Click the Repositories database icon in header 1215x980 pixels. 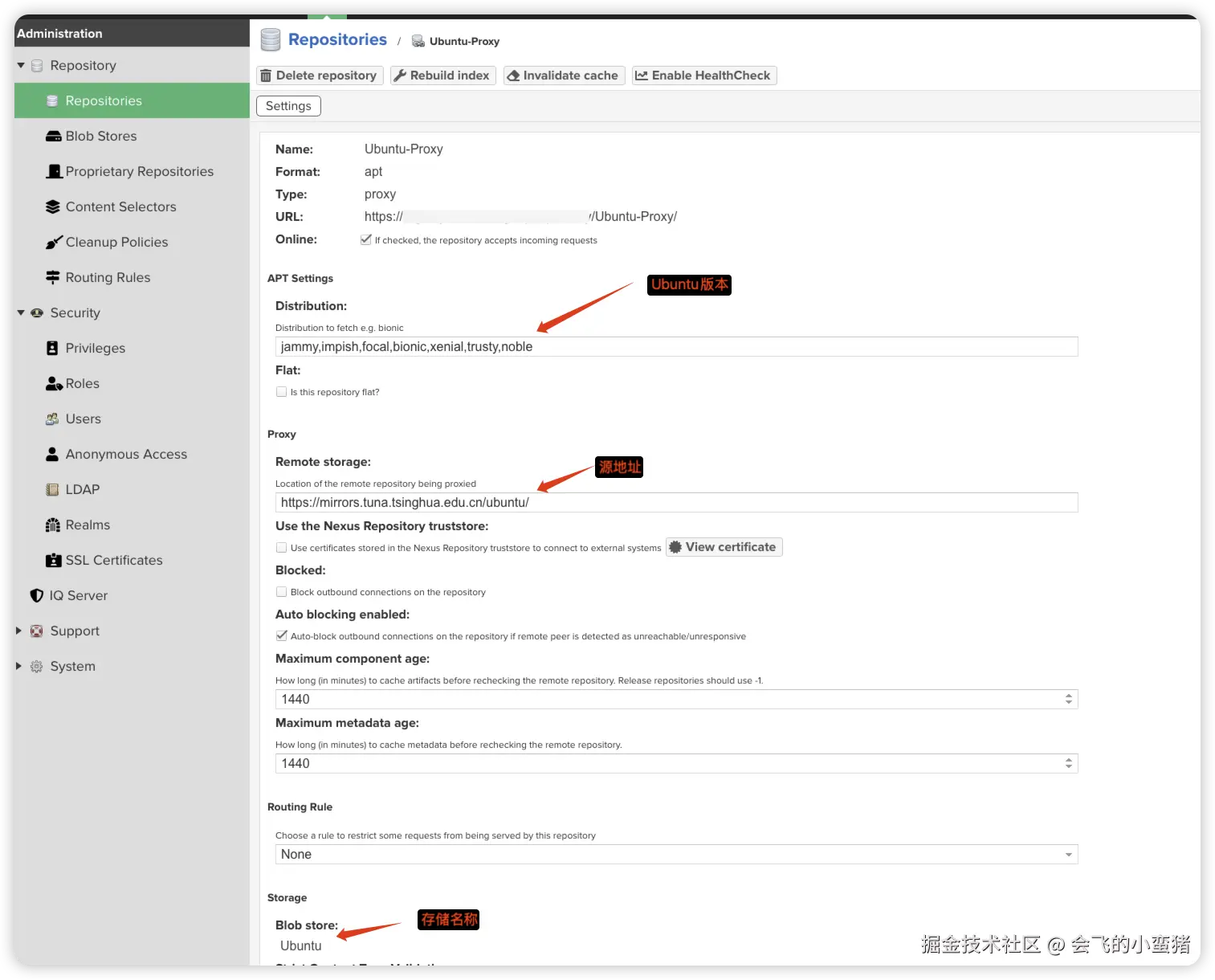click(x=271, y=39)
